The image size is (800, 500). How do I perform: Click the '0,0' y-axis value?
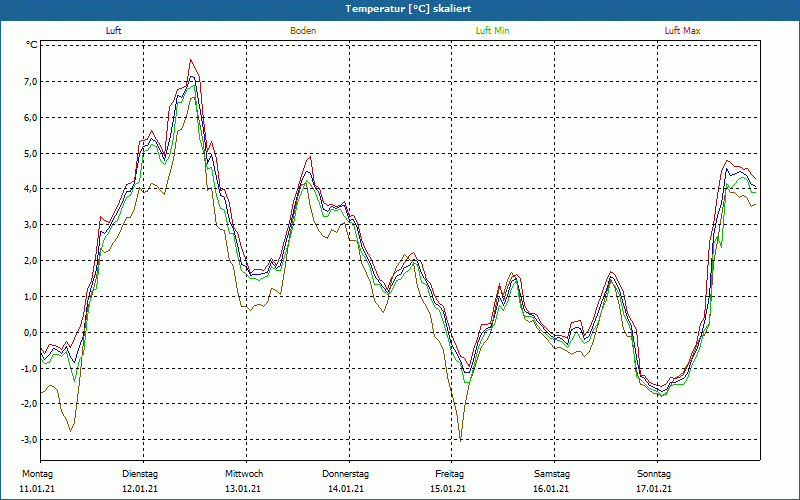(30, 332)
